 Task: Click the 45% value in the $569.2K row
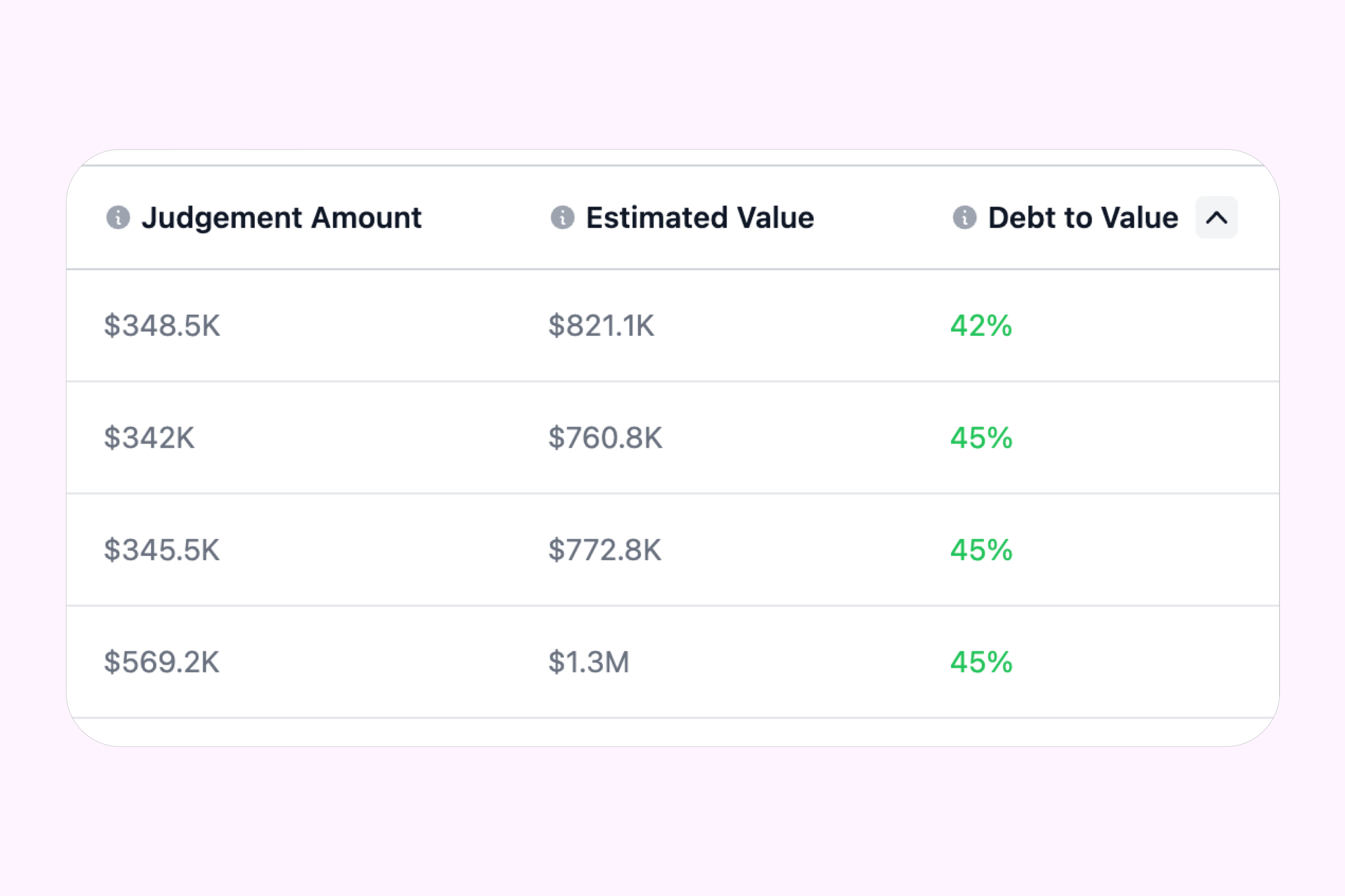pyautogui.click(x=981, y=662)
